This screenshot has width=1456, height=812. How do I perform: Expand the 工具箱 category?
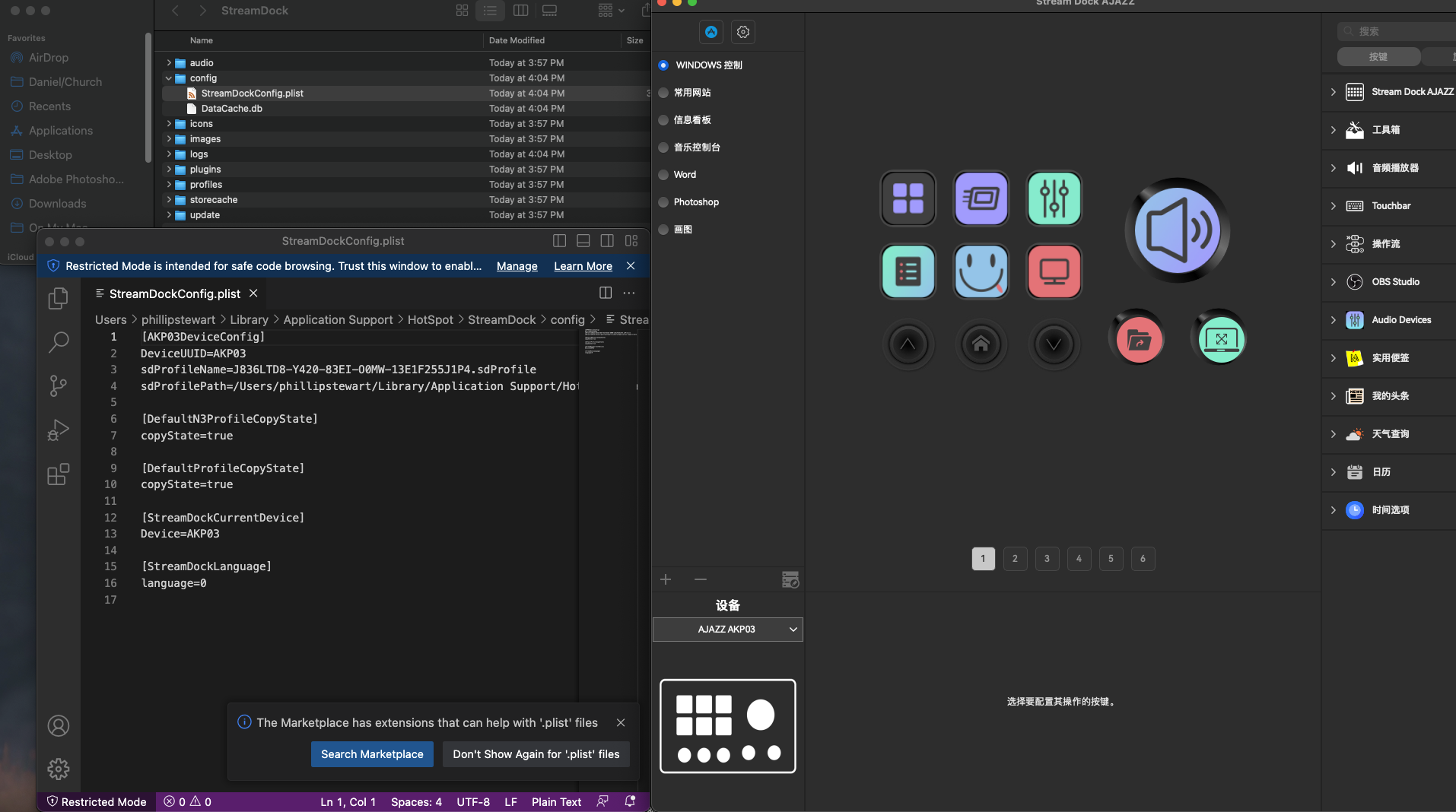tap(1334, 130)
